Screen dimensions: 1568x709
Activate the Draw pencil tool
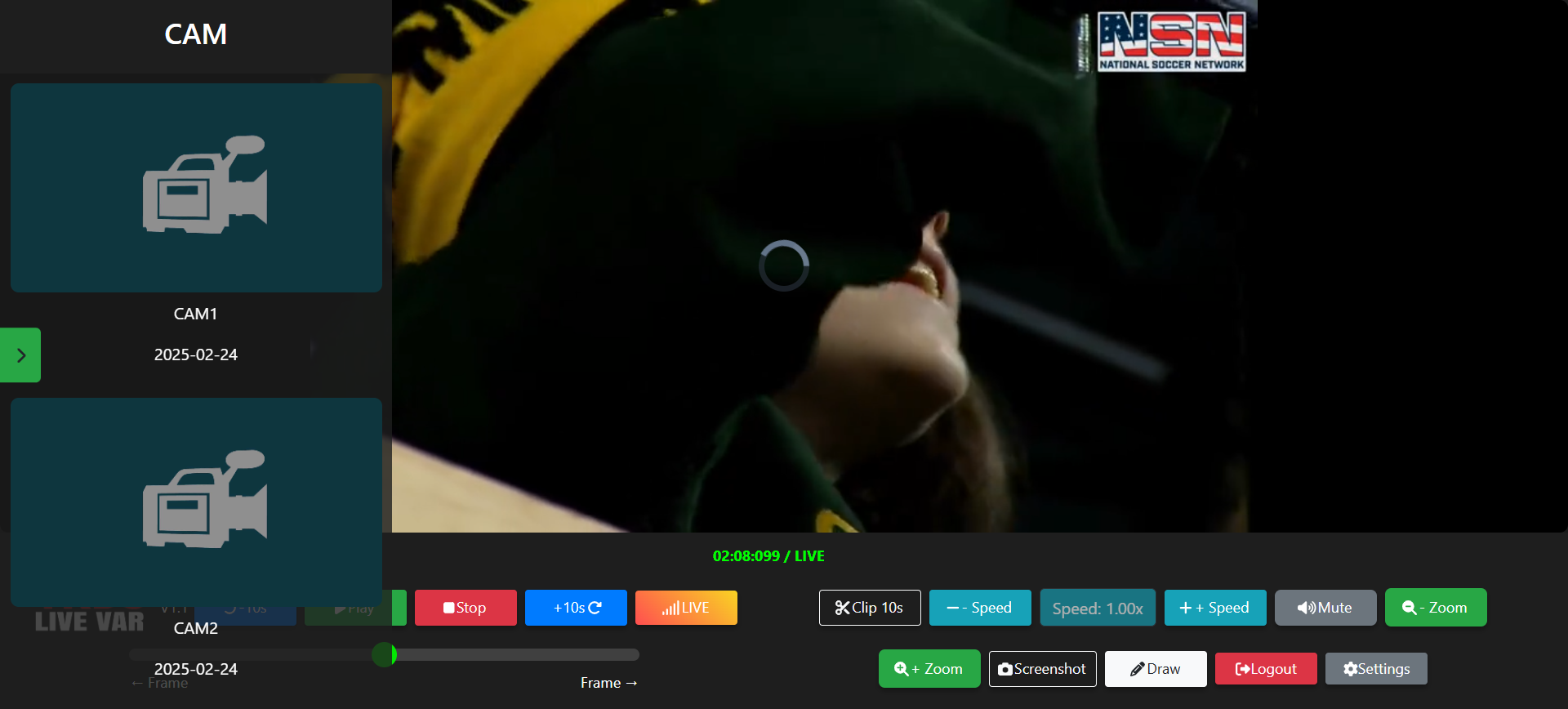pos(1156,669)
